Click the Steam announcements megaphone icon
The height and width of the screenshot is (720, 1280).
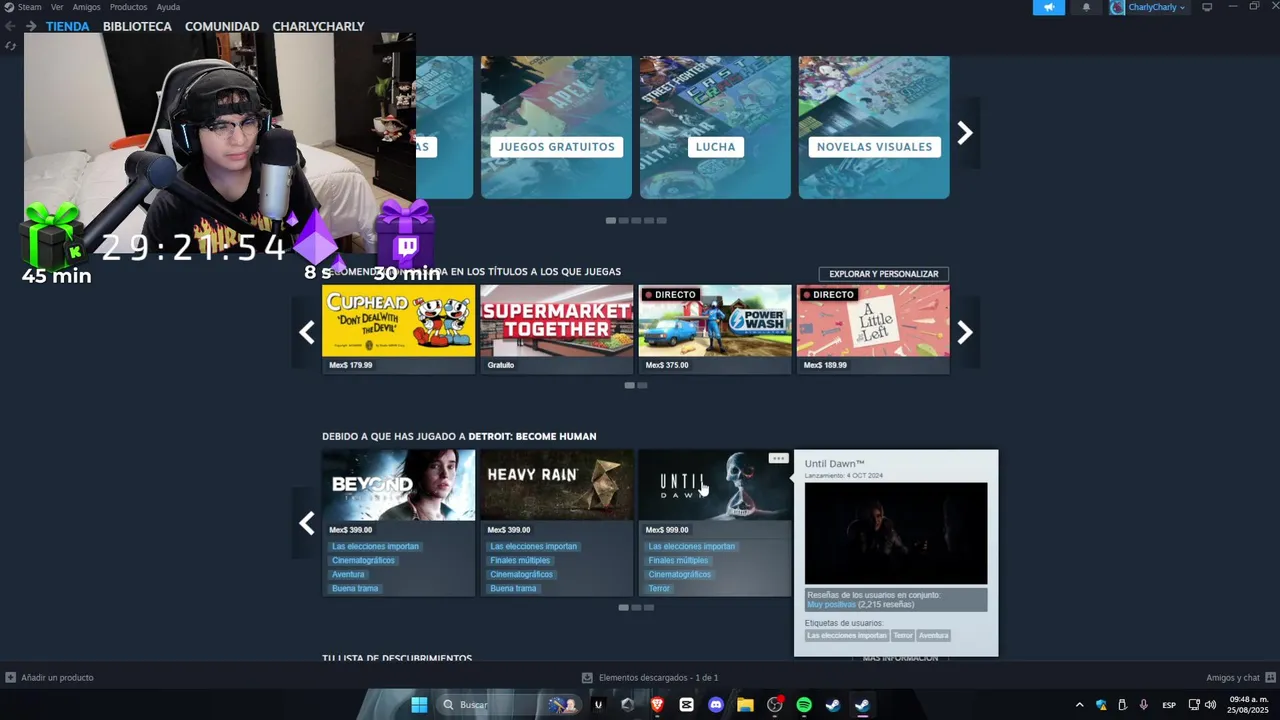(1049, 7)
